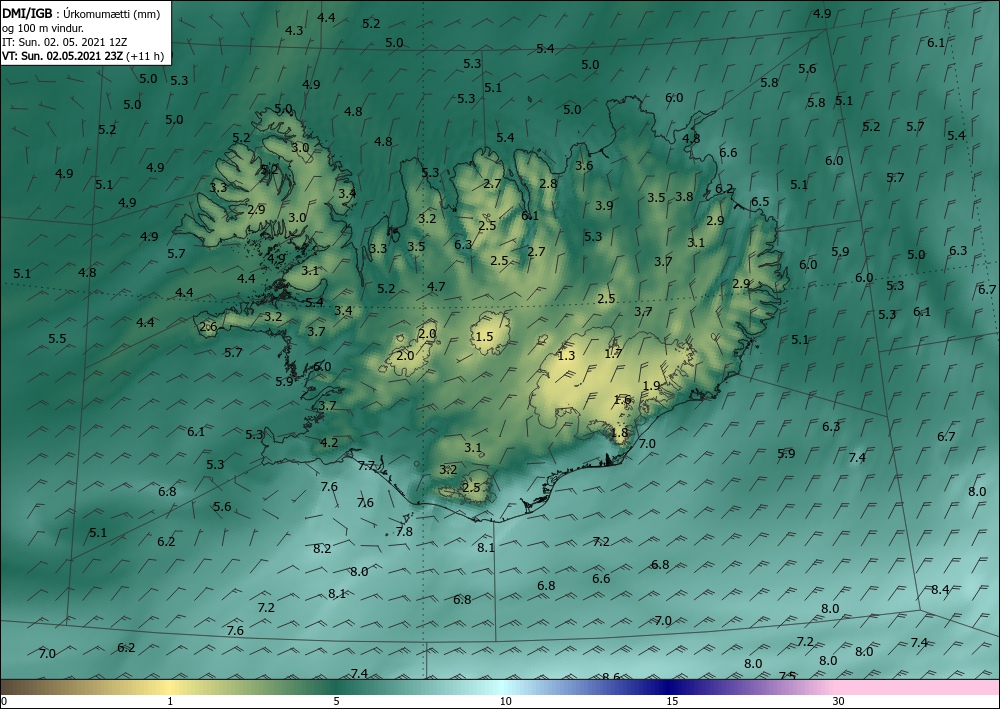The height and width of the screenshot is (709, 1000).
Task: Select the '5' tick on the color scale
Action: pyautogui.click(x=336, y=702)
